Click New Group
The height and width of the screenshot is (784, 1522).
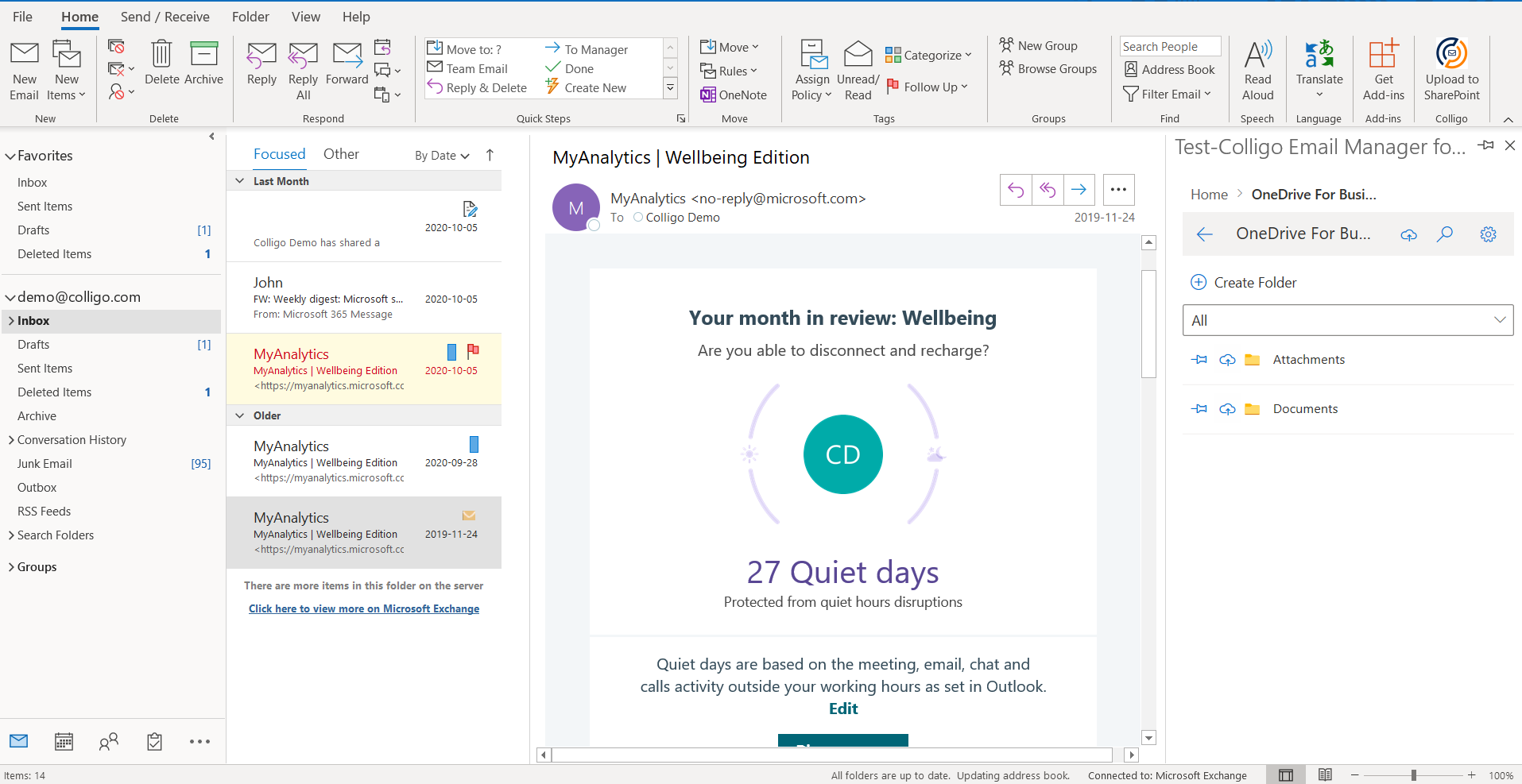pos(1039,45)
